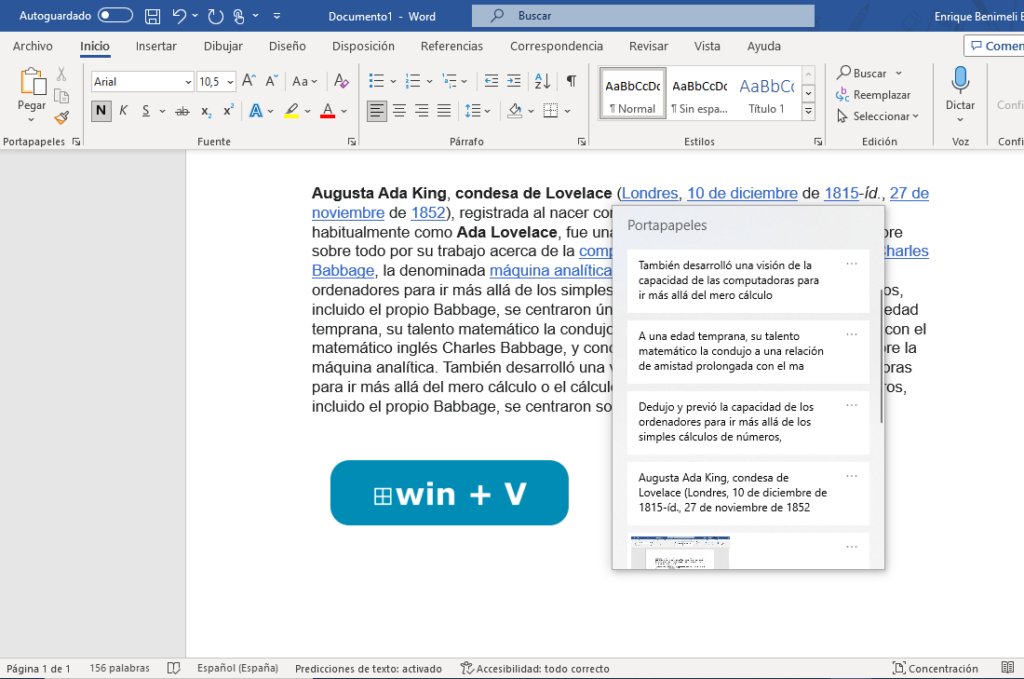This screenshot has height=679, width=1024.
Task: Open the Insertar tab
Action: point(156,46)
